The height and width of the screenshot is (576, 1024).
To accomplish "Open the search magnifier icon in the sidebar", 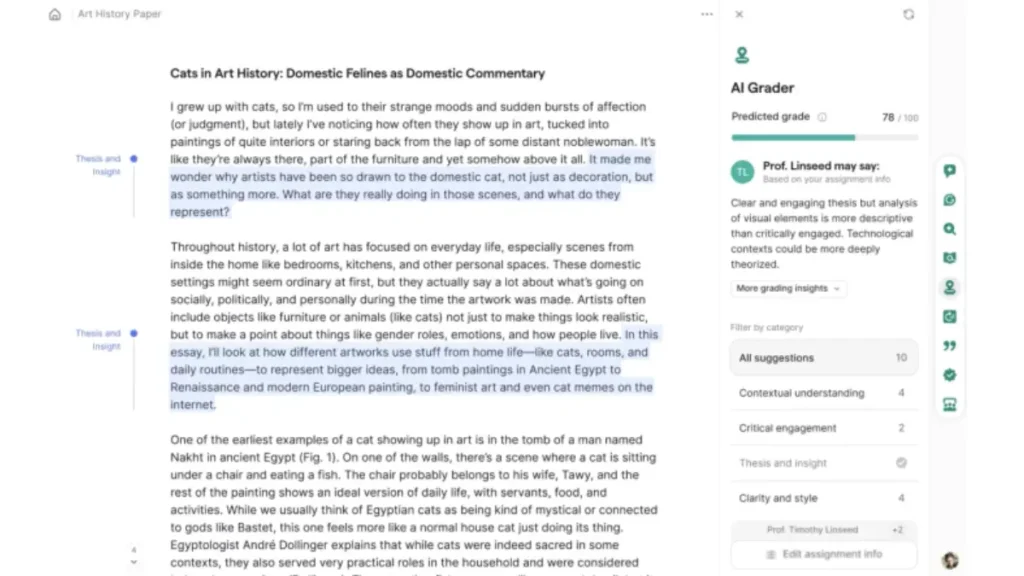I will pos(950,228).
